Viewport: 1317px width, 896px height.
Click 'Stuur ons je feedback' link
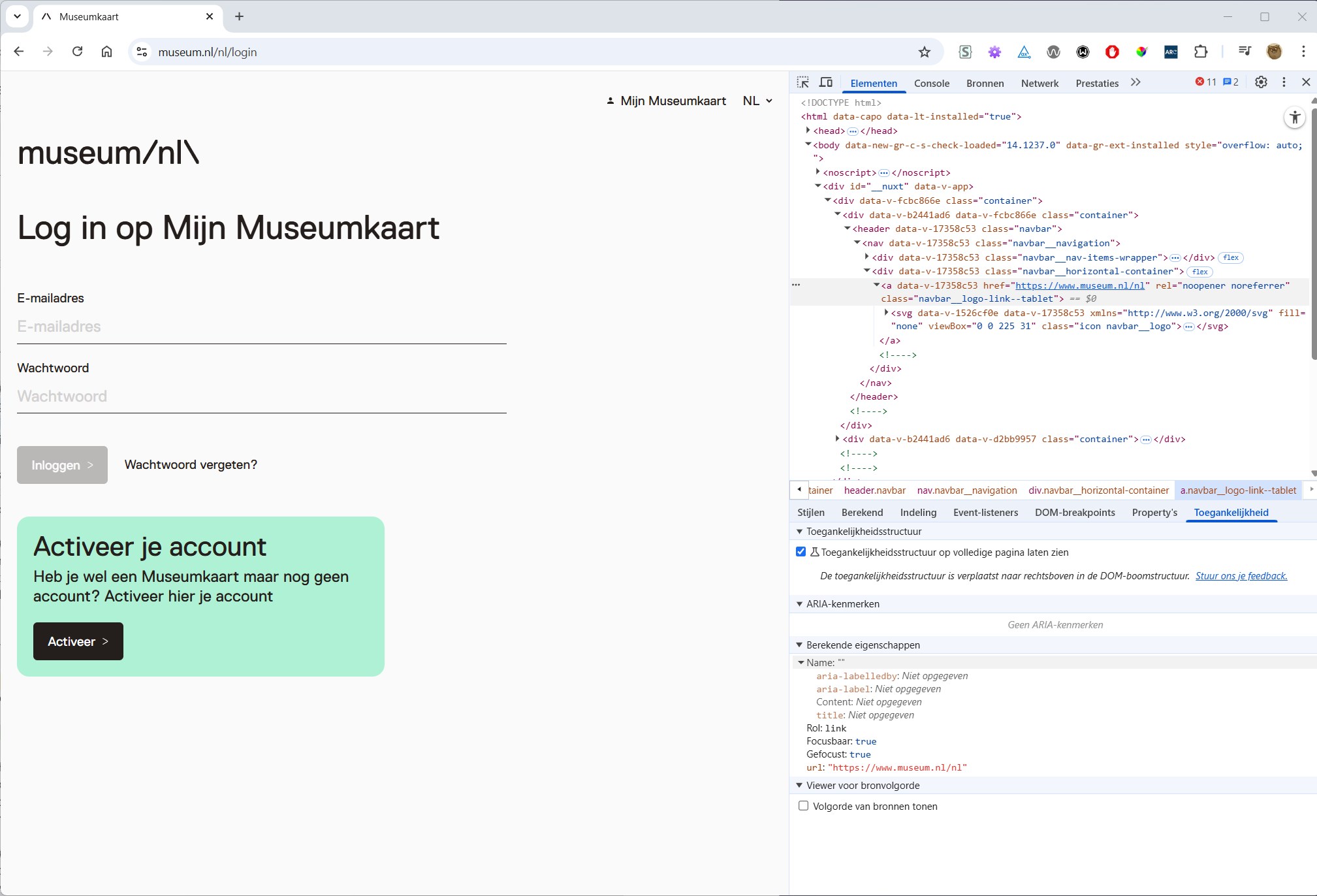coord(1241,575)
